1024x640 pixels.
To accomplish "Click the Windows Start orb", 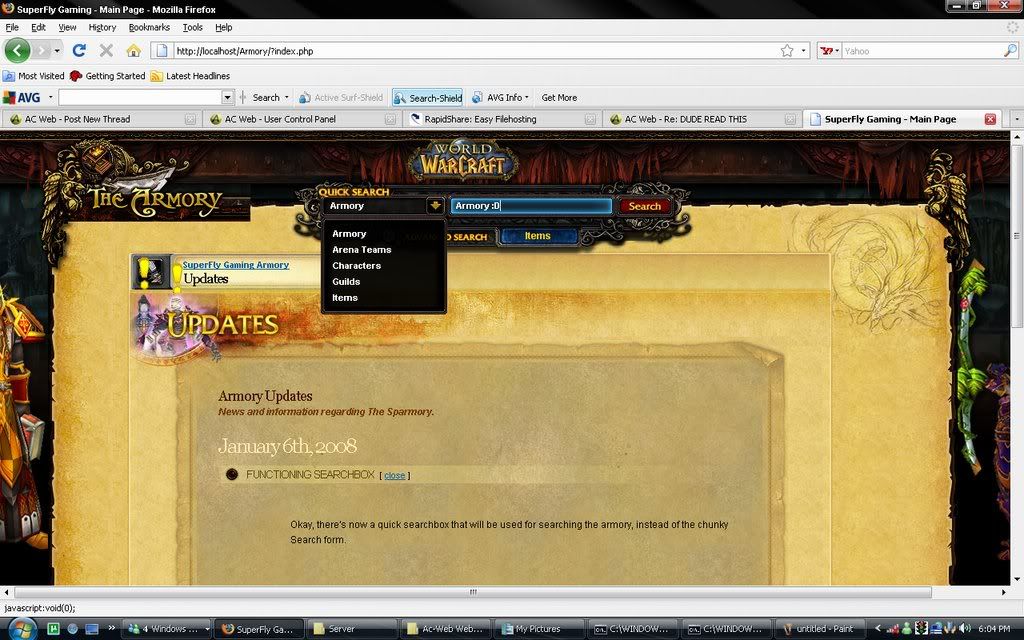I will 22,628.
